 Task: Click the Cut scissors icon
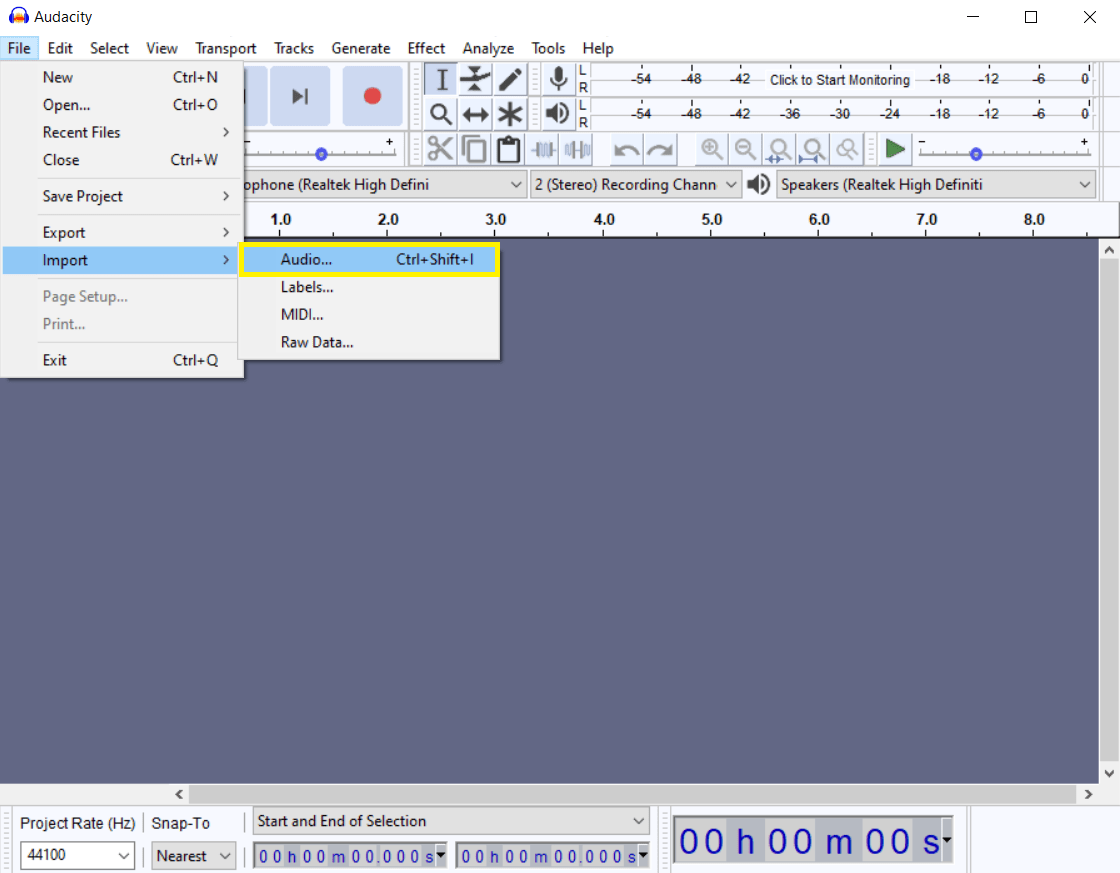tap(440, 149)
